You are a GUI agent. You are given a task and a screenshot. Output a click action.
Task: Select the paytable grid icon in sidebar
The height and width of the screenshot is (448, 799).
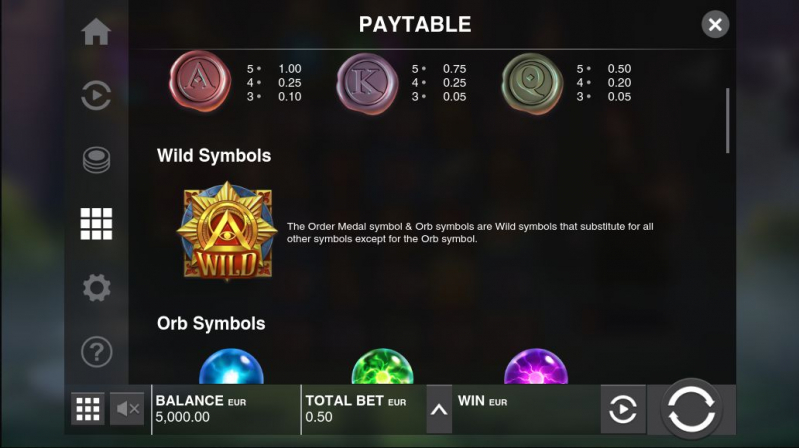(96, 224)
